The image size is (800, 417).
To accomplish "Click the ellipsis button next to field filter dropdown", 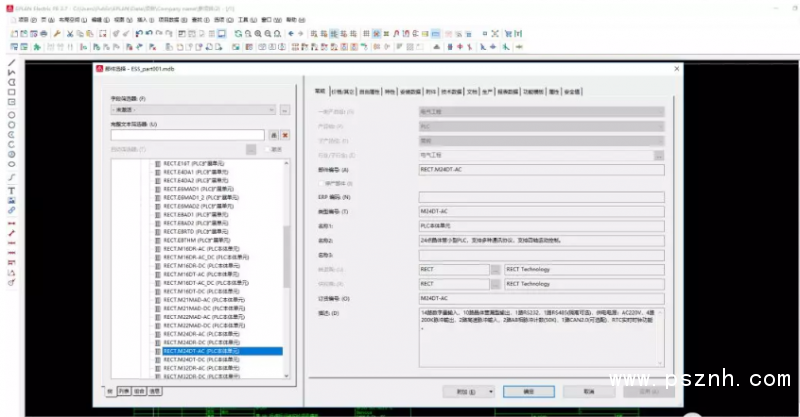I will [285, 110].
